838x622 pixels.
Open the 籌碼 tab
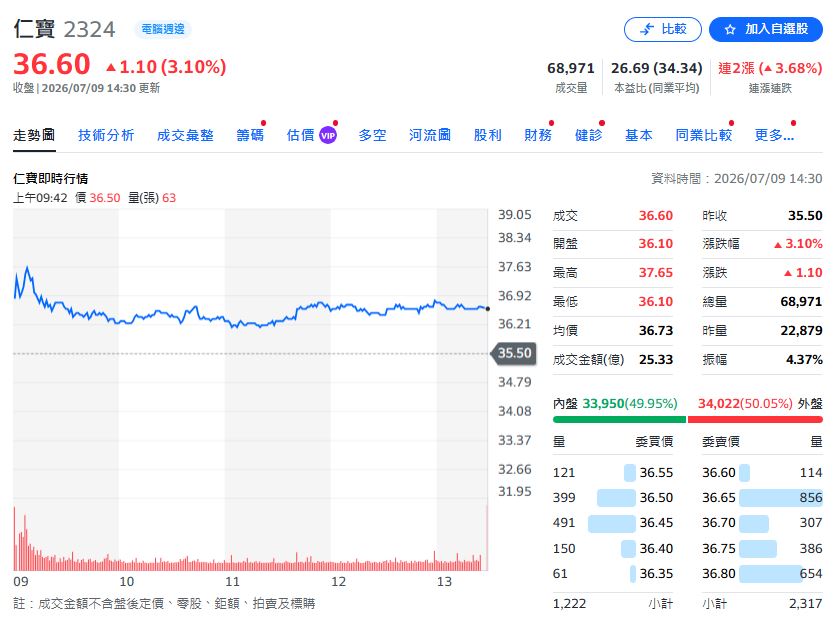click(x=250, y=135)
